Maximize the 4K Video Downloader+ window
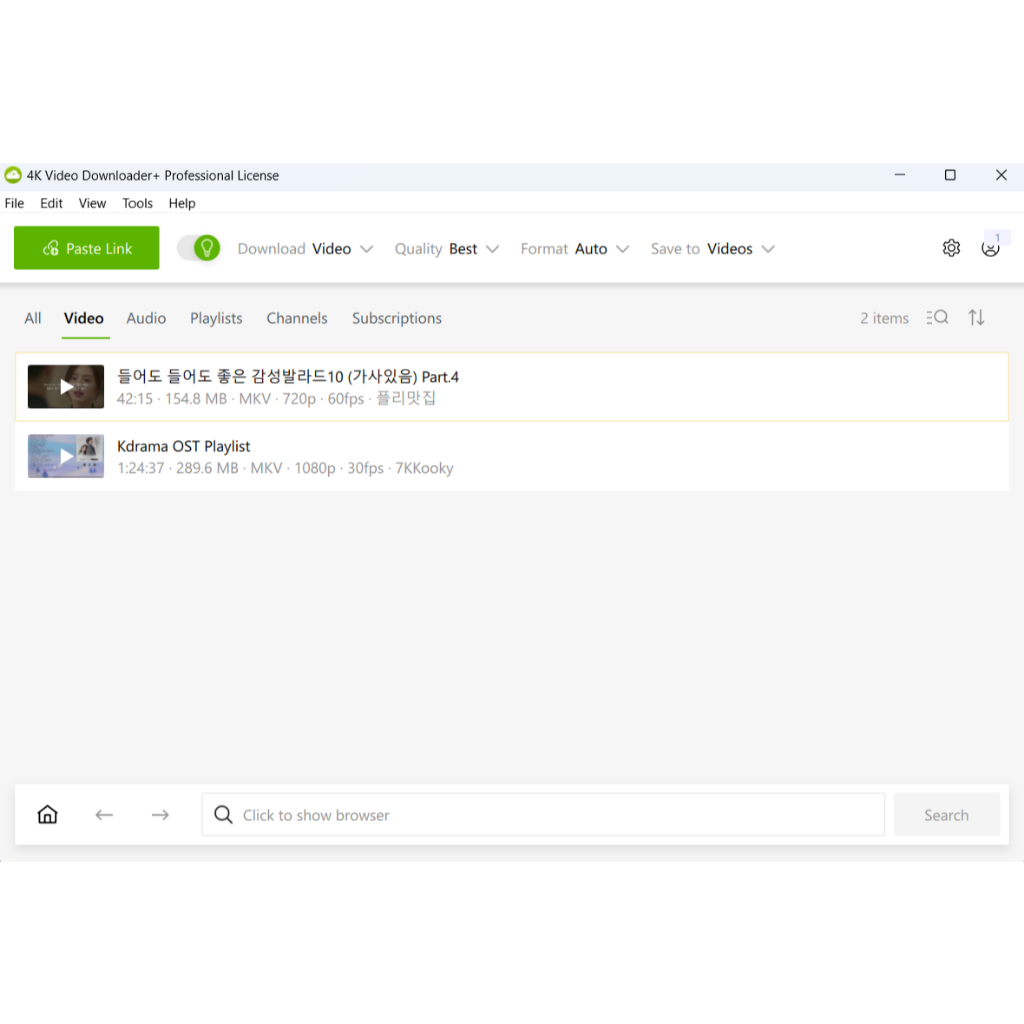The height and width of the screenshot is (1024, 1024). coord(950,175)
